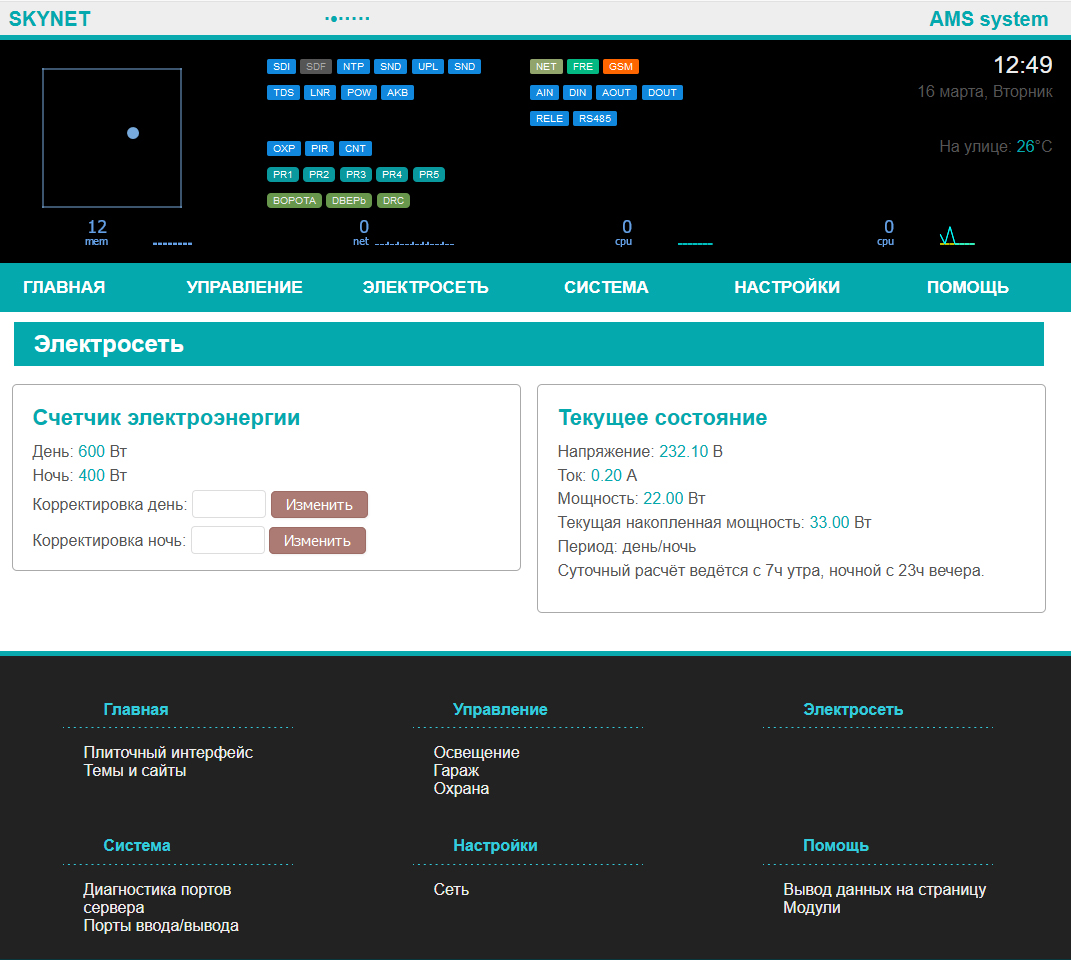This screenshot has width=1071, height=960.
Task: Open the СИСТЕМА menu section
Action: pyautogui.click(x=606, y=288)
